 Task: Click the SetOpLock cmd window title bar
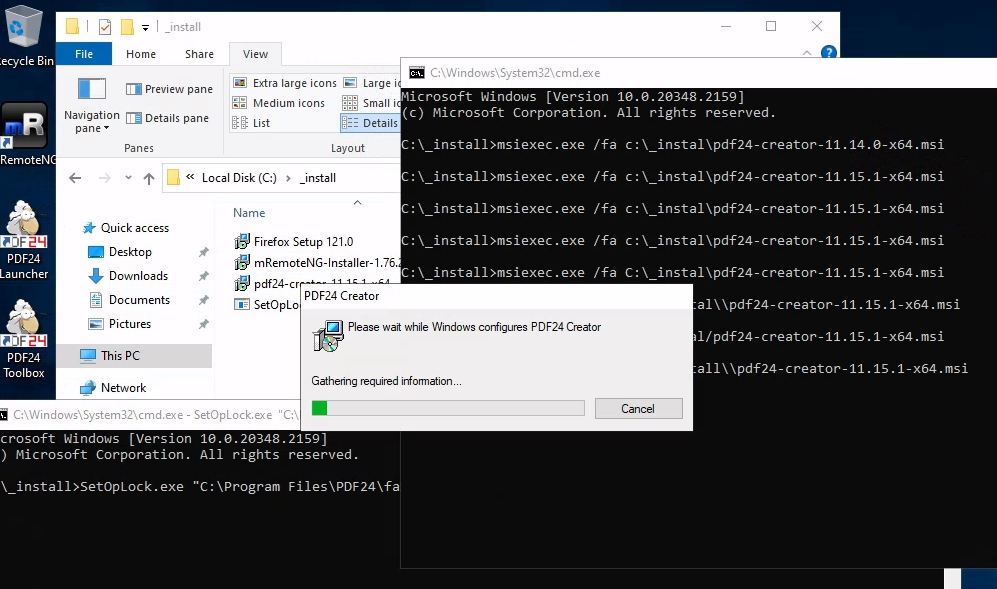click(149, 415)
